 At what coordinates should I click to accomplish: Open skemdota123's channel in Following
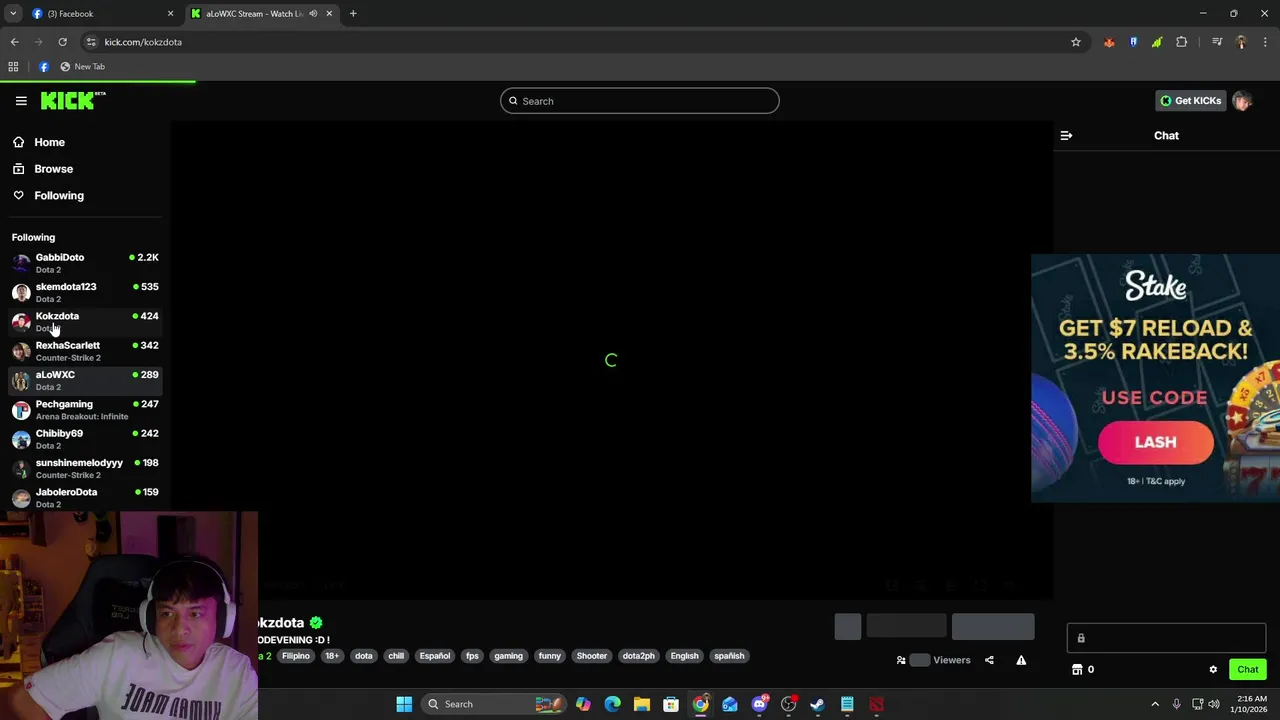click(x=85, y=292)
